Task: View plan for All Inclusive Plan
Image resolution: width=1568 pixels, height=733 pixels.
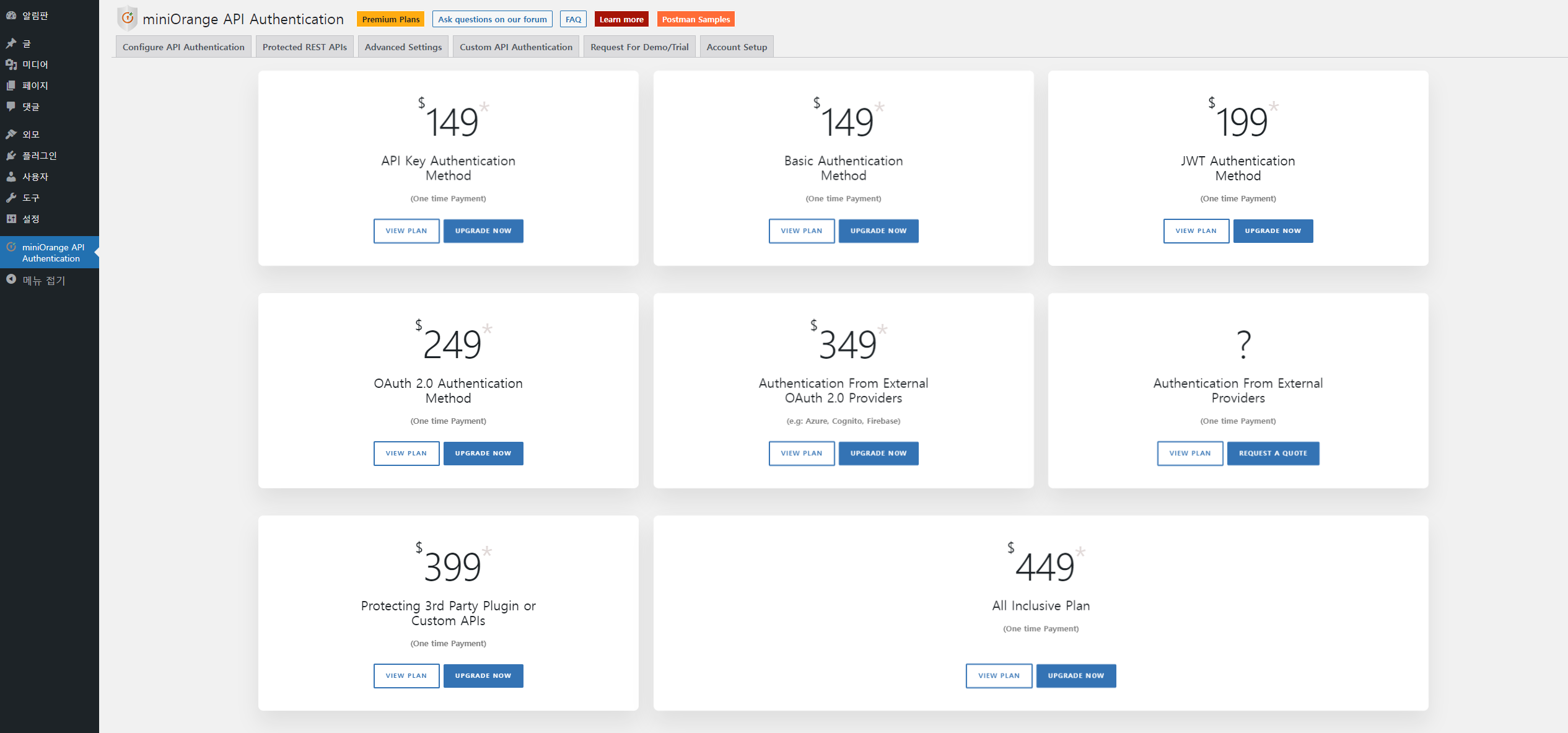Action: tap(999, 675)
